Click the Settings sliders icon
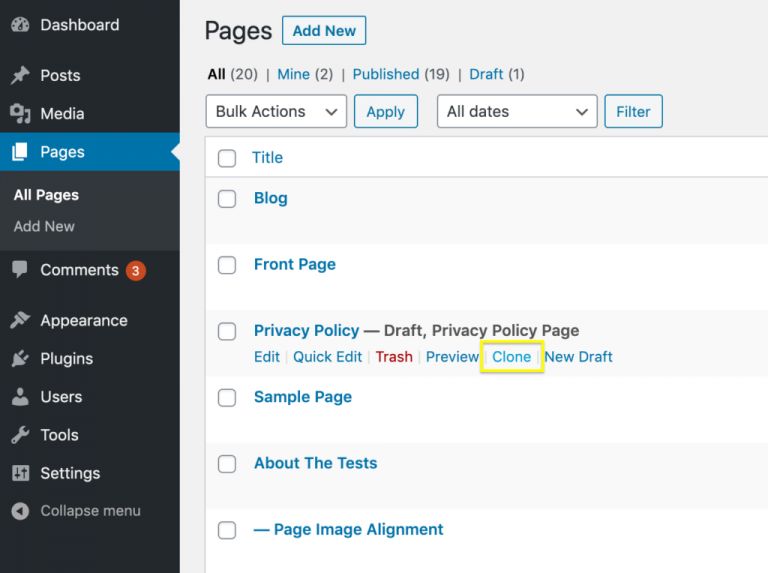Viewport: 768px width, 573px height. [x=20, y=473]
